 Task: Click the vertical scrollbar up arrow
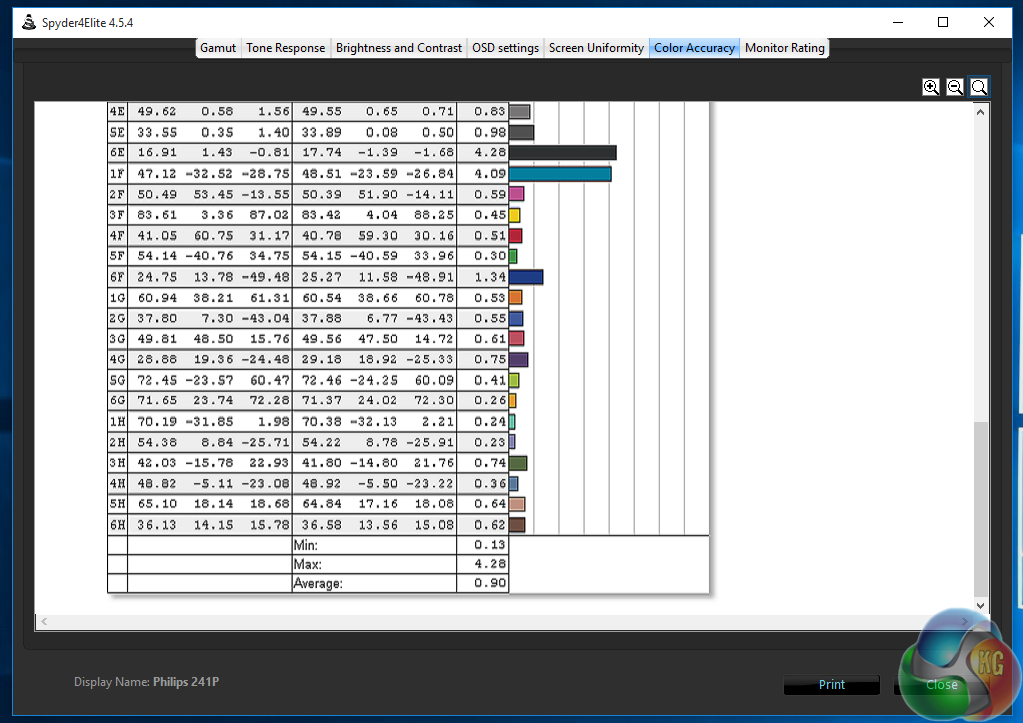pyautogui.click(x=981, y=112)
